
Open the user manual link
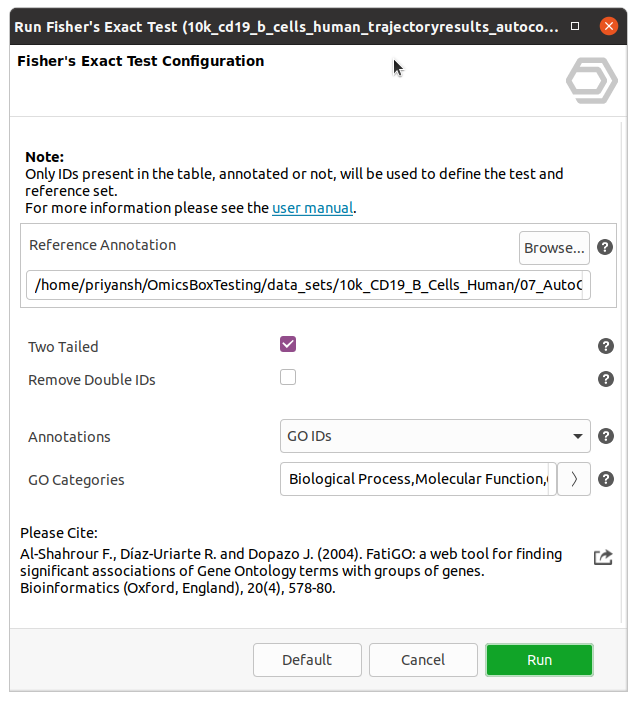(312, 209)
